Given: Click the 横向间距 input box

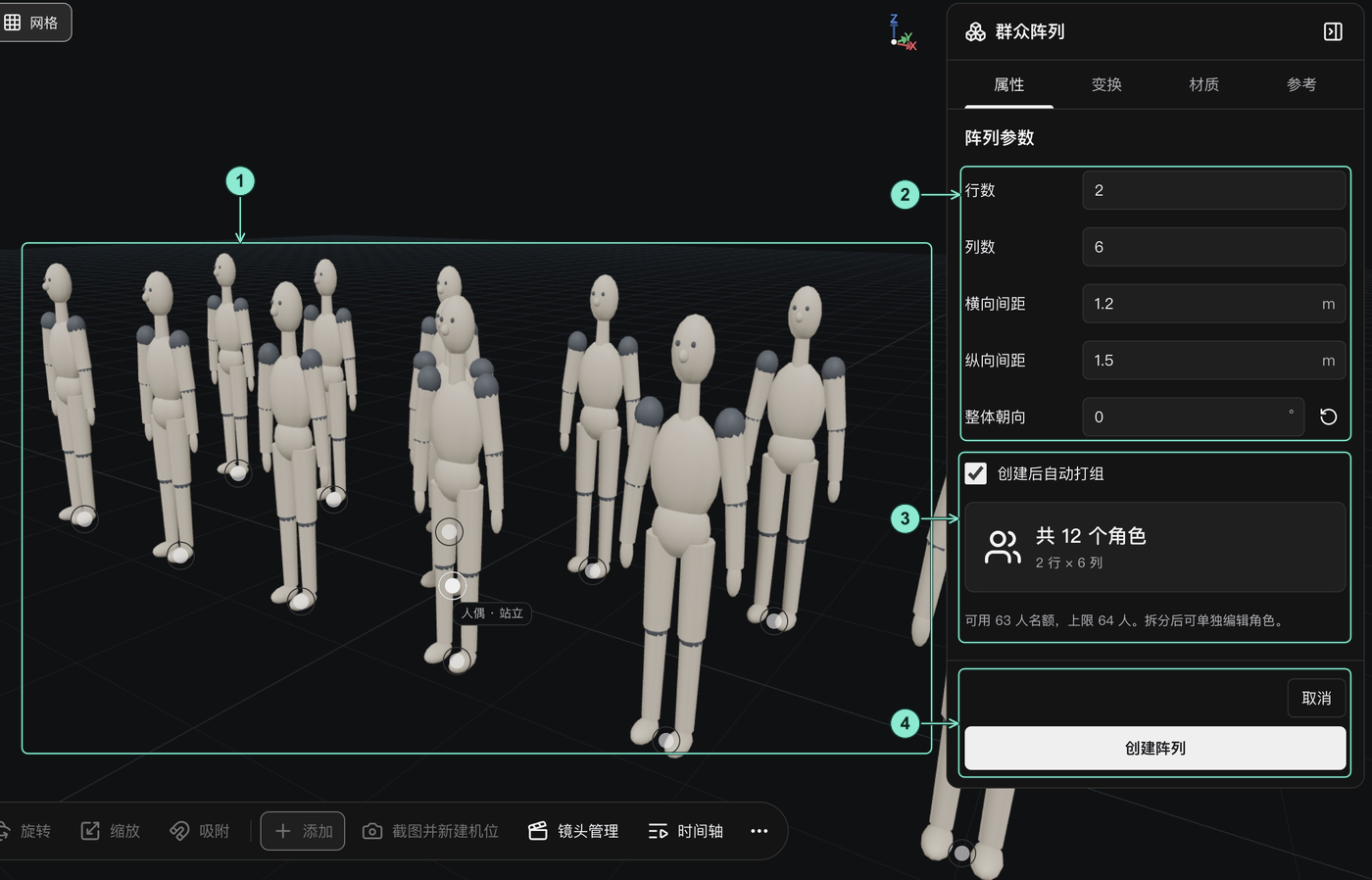Looking at the screenshot, I should [x=1213, y=304].
